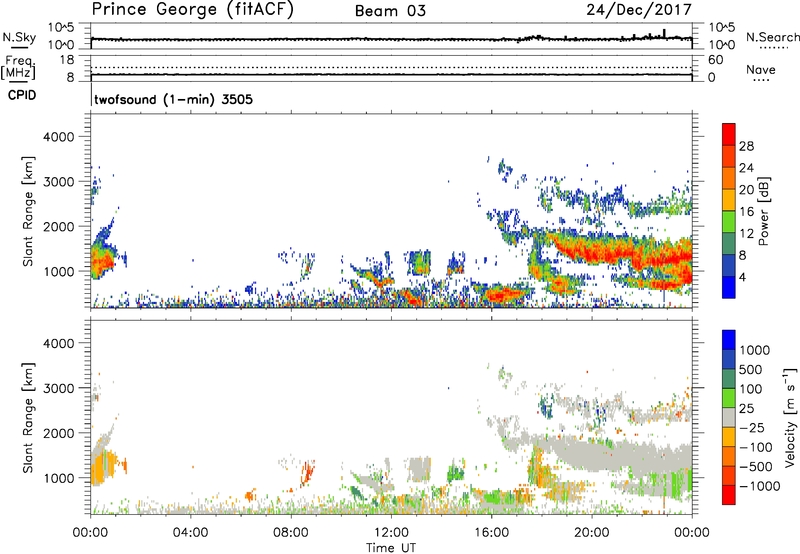Pick the blue bottom segment of Power colorbar
Image resolution: width=800 pixels, height=554 pixels.
(729, 288)
